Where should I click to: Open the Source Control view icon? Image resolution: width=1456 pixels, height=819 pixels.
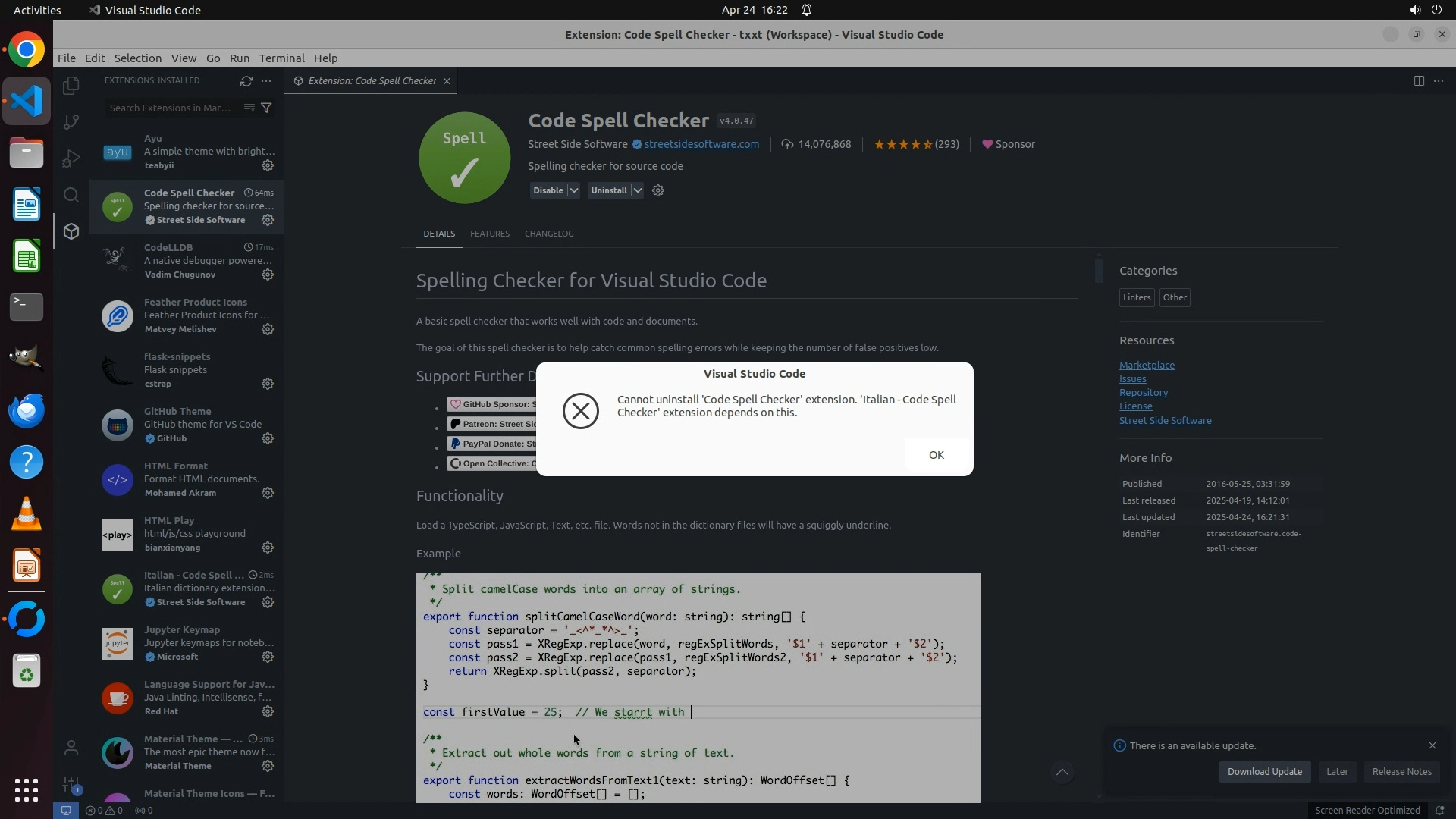(71, 122)
